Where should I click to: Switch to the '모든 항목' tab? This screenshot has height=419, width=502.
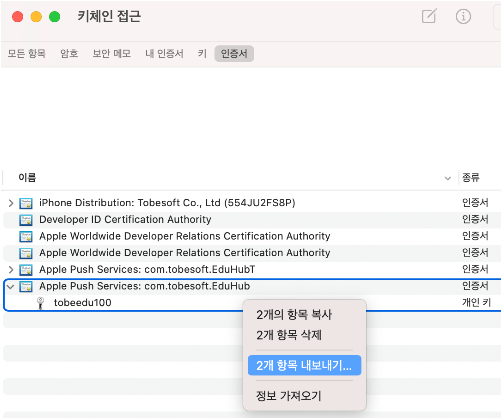27,53
